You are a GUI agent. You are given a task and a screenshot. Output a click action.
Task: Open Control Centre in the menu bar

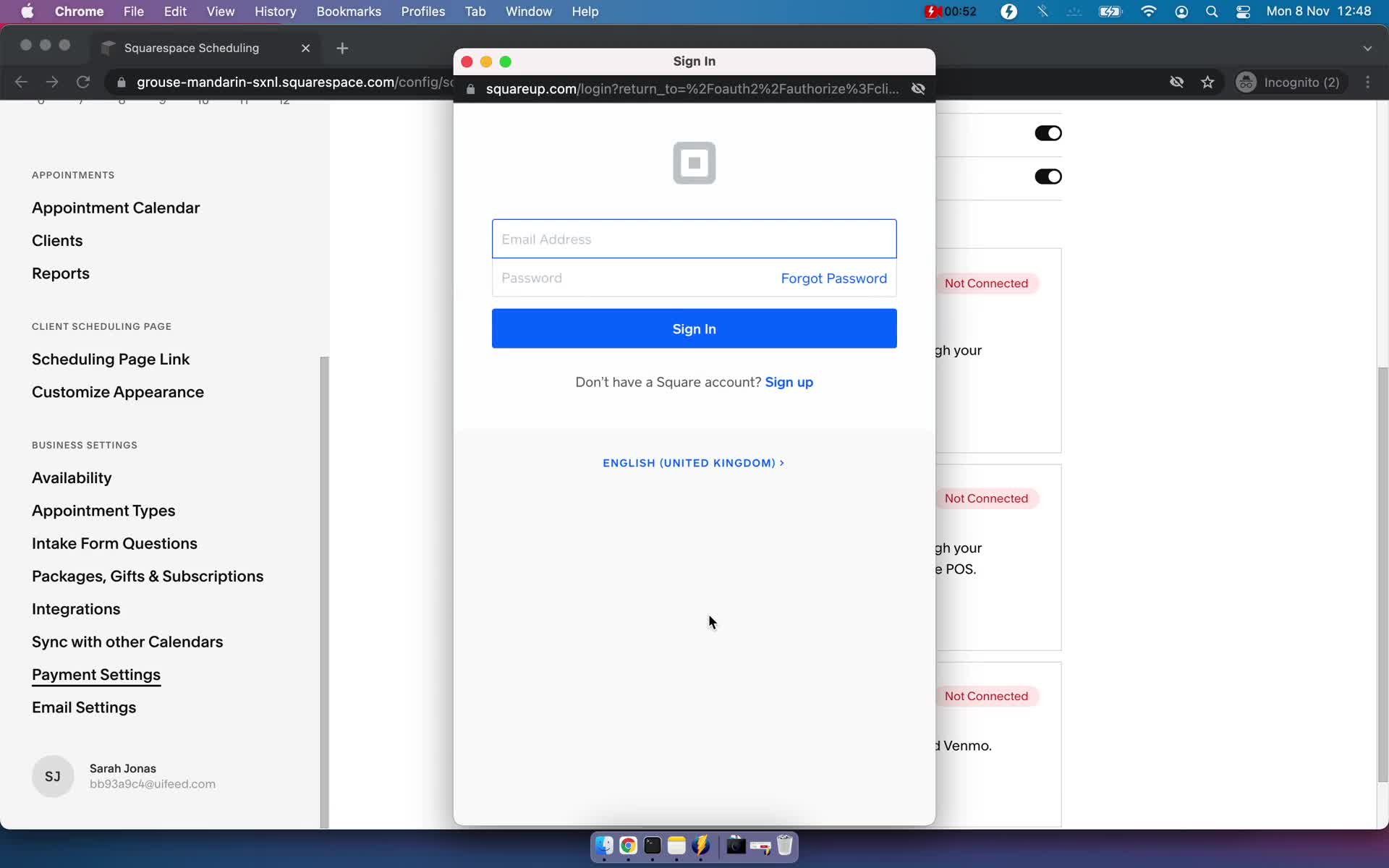1243,12
